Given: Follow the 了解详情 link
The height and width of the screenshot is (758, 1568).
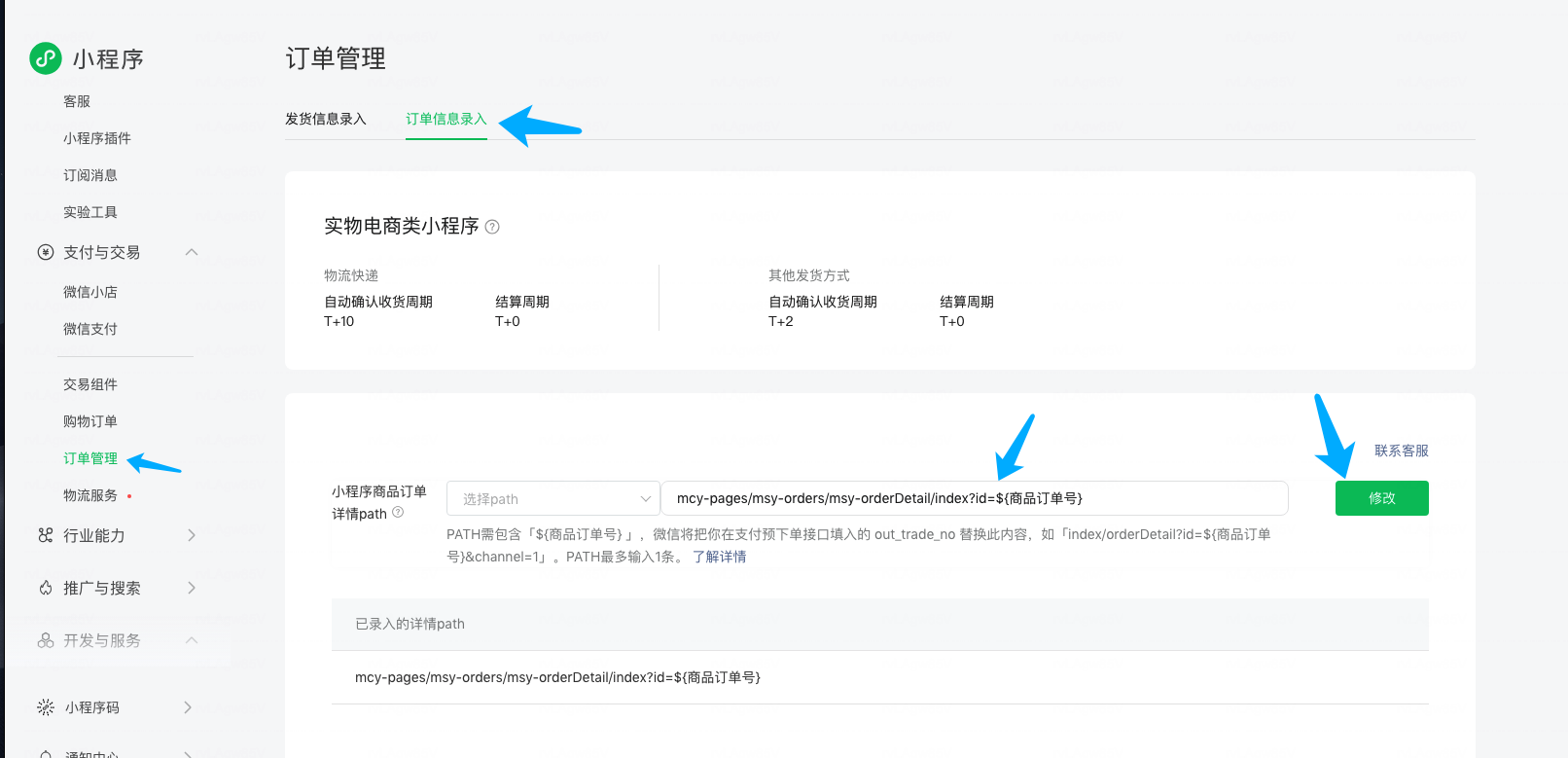Looking at the screenshot, I should click(x=719, y=557).
